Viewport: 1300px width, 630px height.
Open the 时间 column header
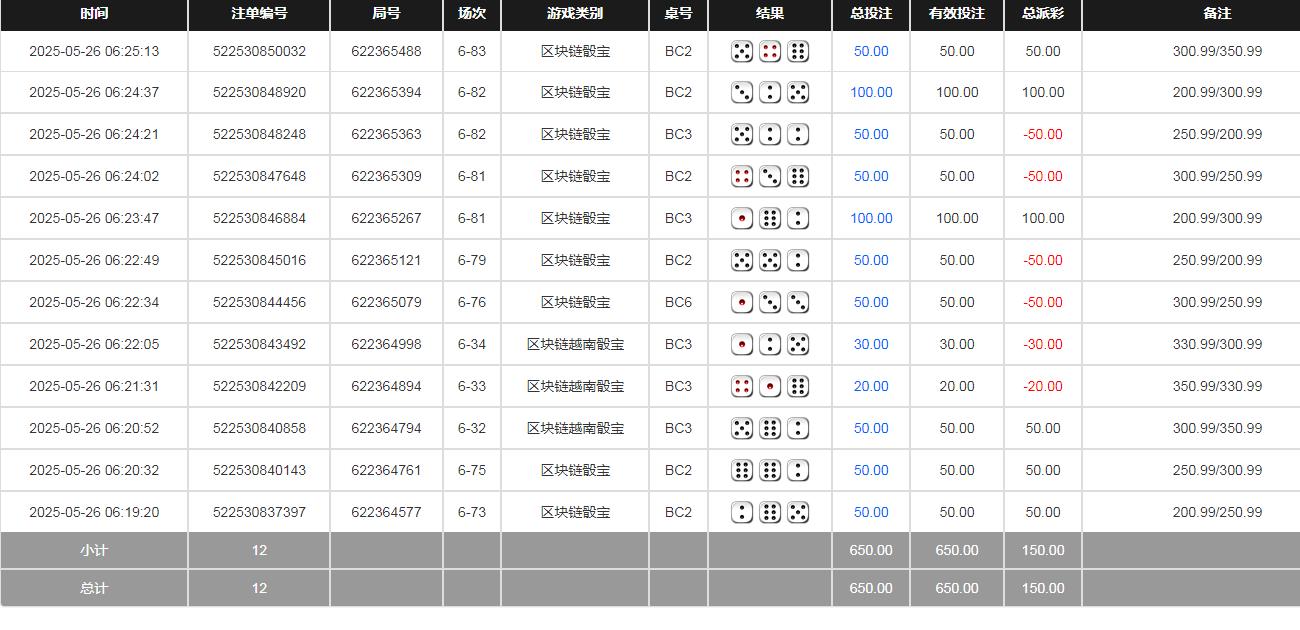(x=94, y=14)
